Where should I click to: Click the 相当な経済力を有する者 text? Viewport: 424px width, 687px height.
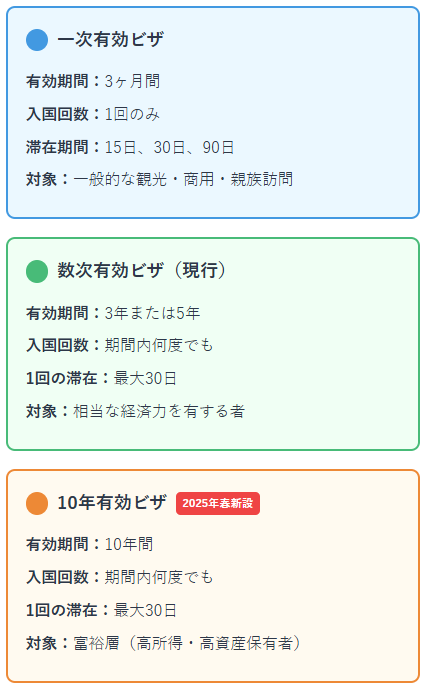159,411
